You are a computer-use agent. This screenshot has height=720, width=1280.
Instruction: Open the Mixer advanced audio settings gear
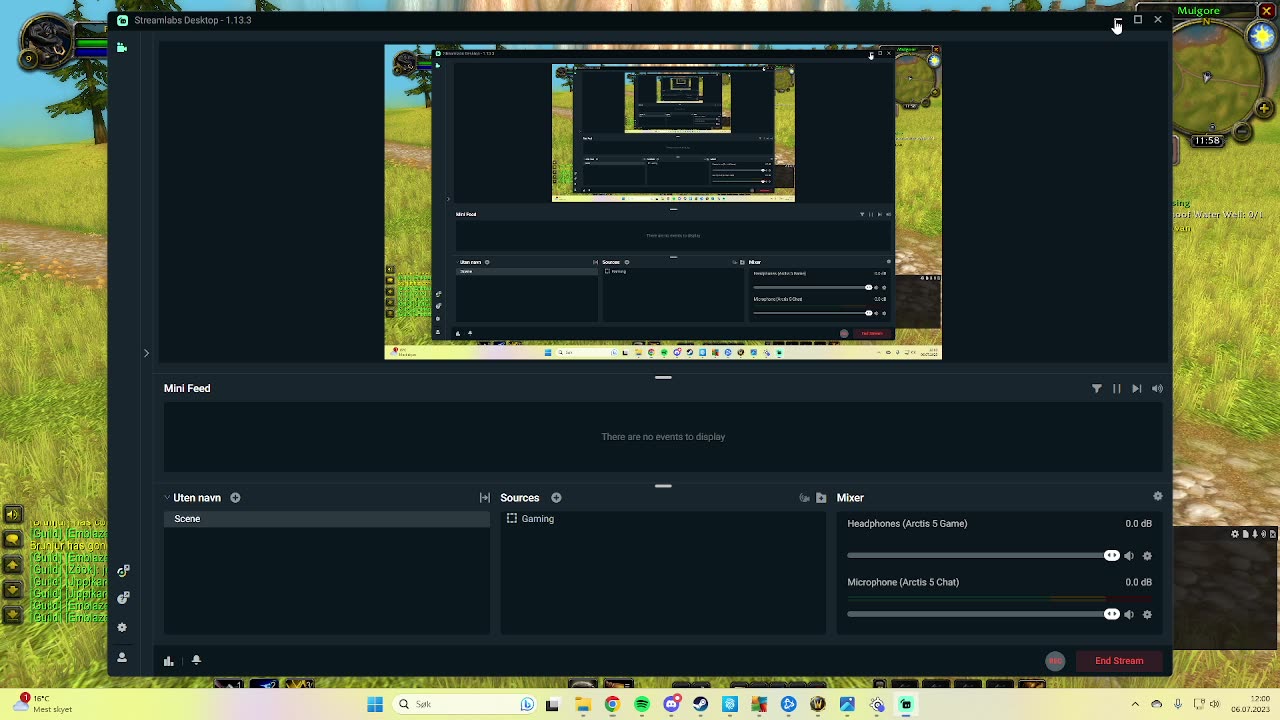(1158, 496)
